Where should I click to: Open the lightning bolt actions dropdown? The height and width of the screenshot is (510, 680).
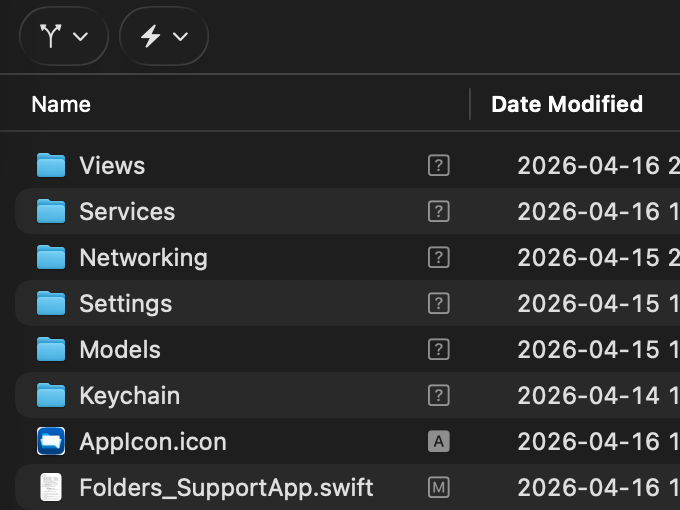pos(163,36)
